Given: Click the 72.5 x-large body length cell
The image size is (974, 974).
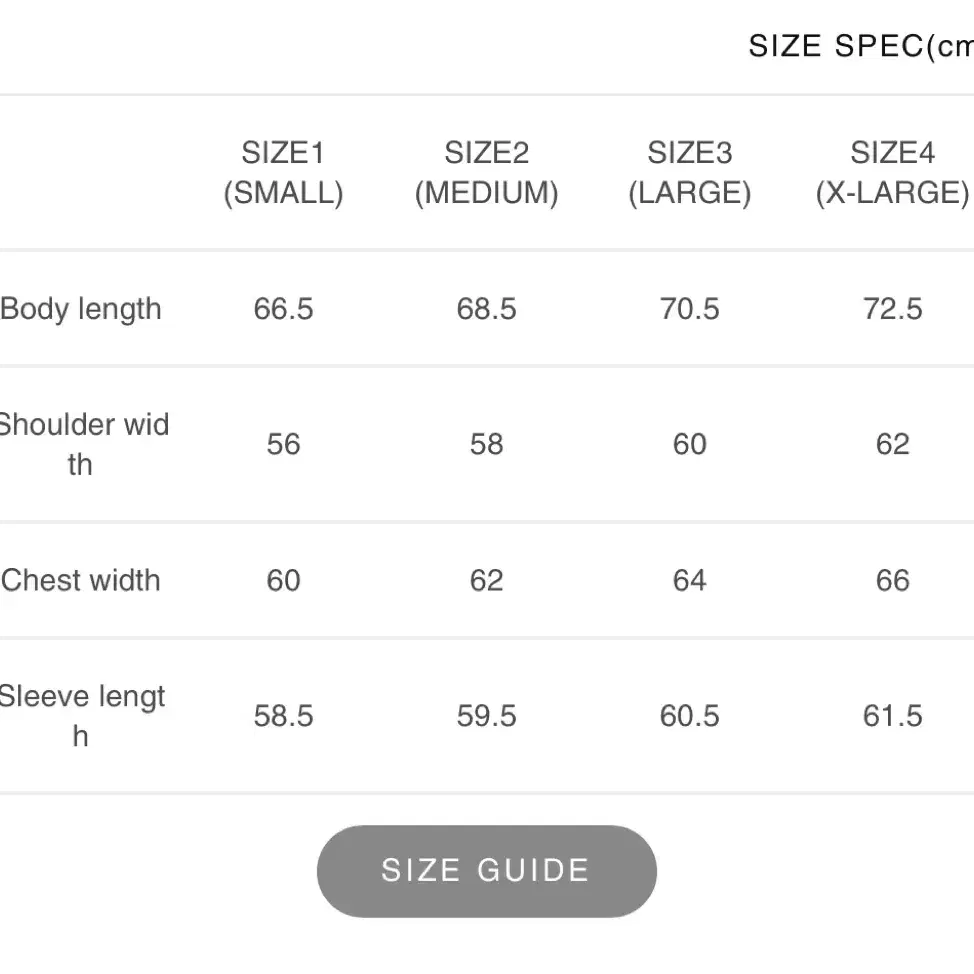Looking at the screenshot, I should [x=893, y=309].
